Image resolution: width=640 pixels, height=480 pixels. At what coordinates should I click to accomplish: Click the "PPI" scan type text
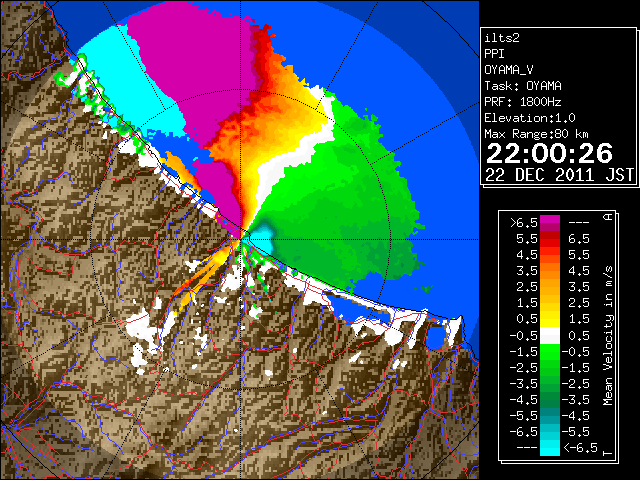[494, 54]
